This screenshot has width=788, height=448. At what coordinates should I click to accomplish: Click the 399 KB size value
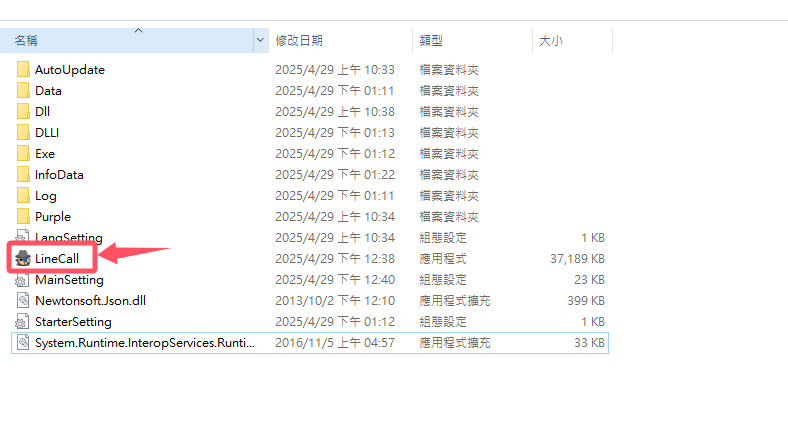586,301
